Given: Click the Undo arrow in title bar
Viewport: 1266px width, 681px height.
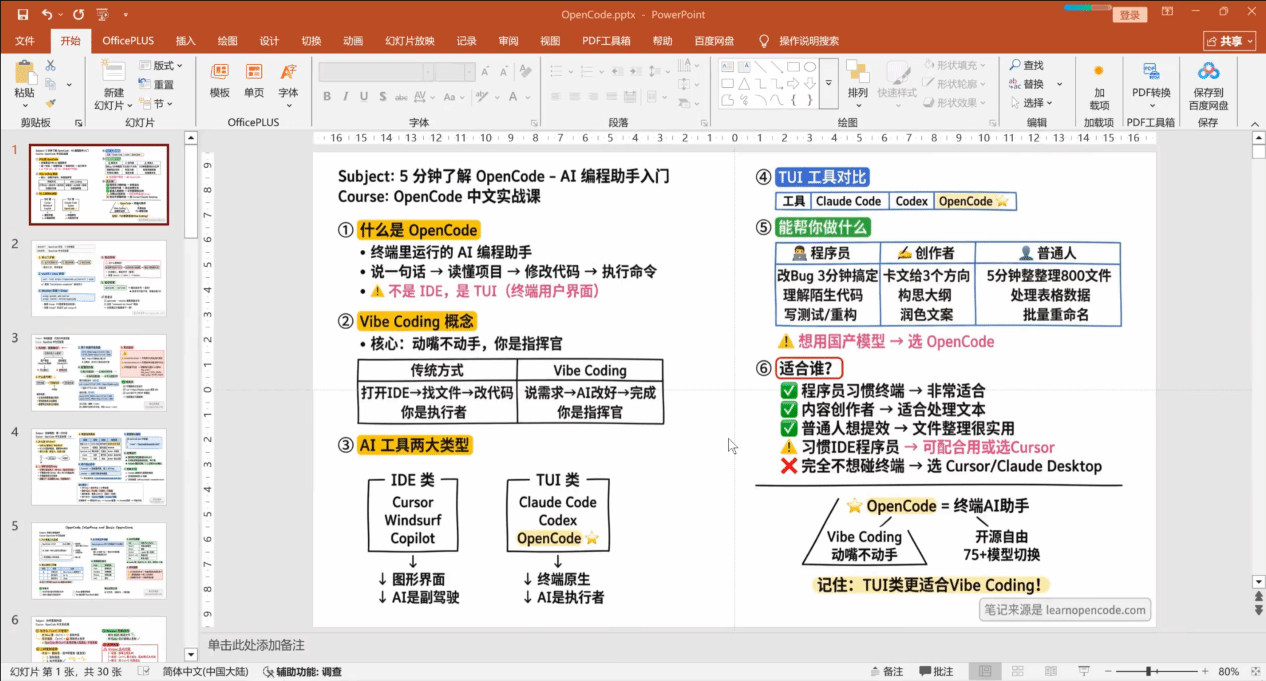Looking at the screenshot, I should tap(47, 15).
